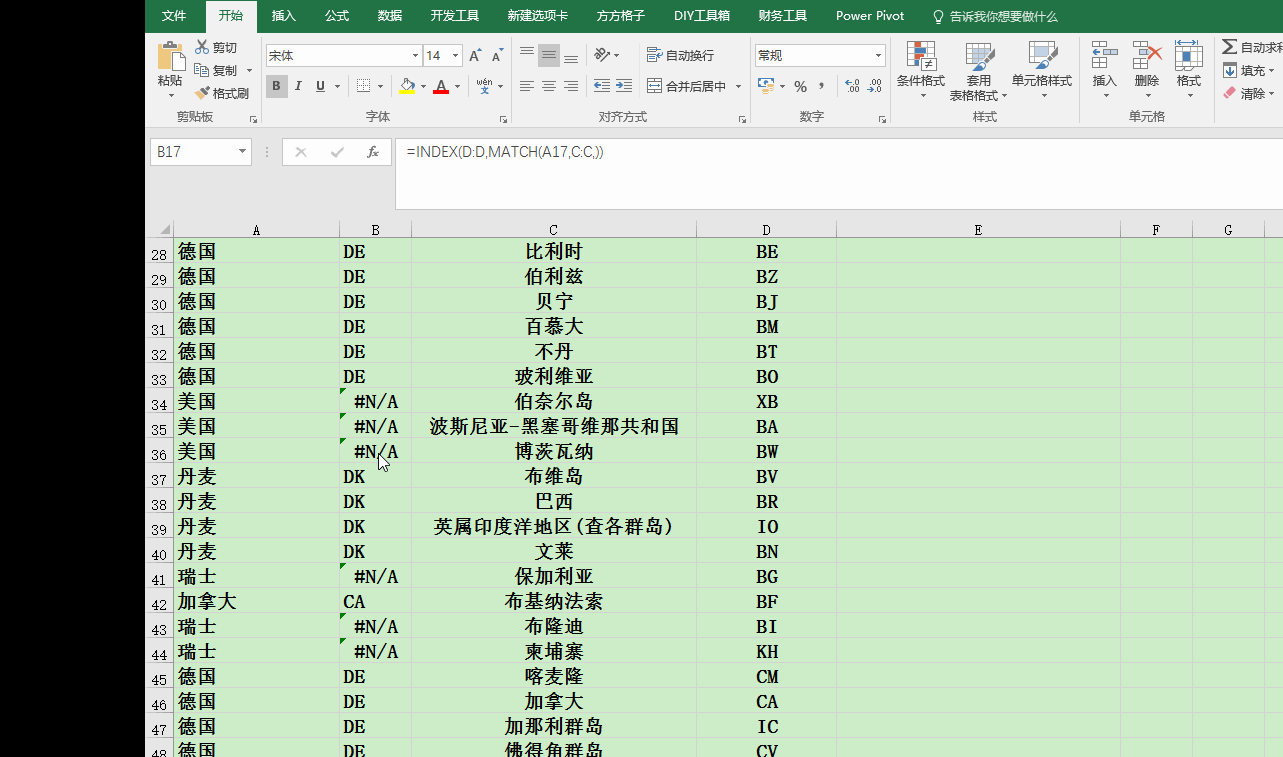The image size is (1283, 757).
Task: Switch to the 公式 (Formulas) tab
Action: tap(336, 16)
